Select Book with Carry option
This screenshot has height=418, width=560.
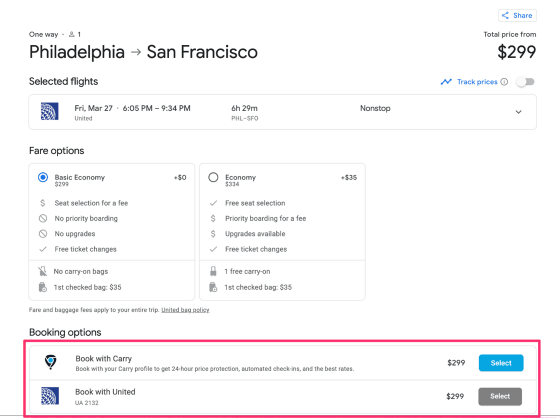pos(501,363)
